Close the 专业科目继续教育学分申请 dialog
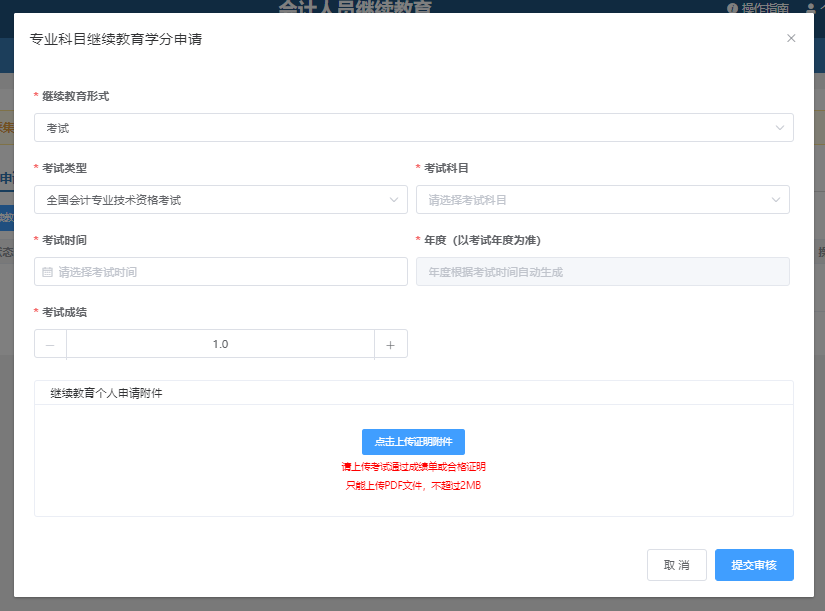 point(791,38)
